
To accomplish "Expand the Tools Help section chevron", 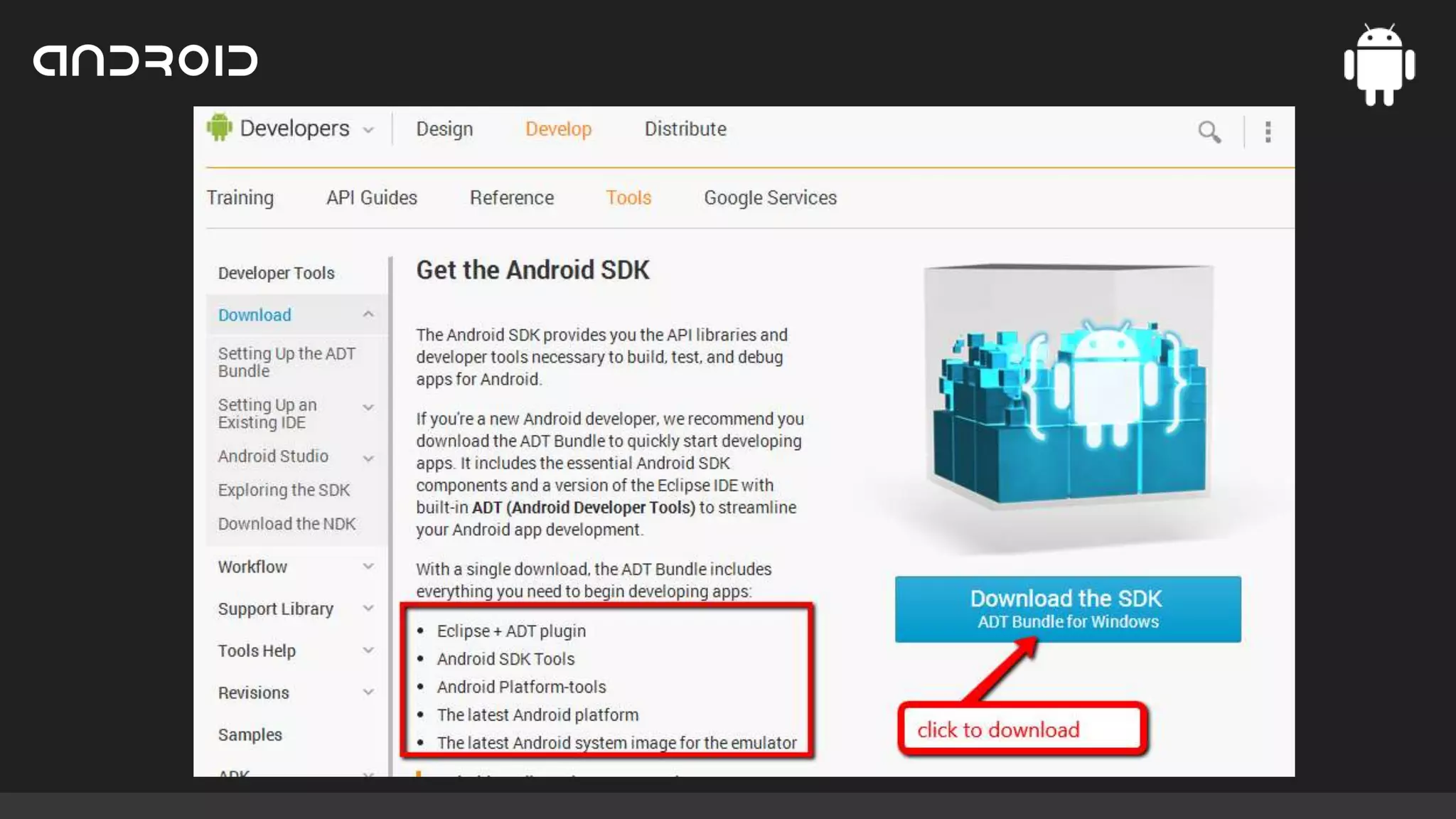I will coord(368,651).
